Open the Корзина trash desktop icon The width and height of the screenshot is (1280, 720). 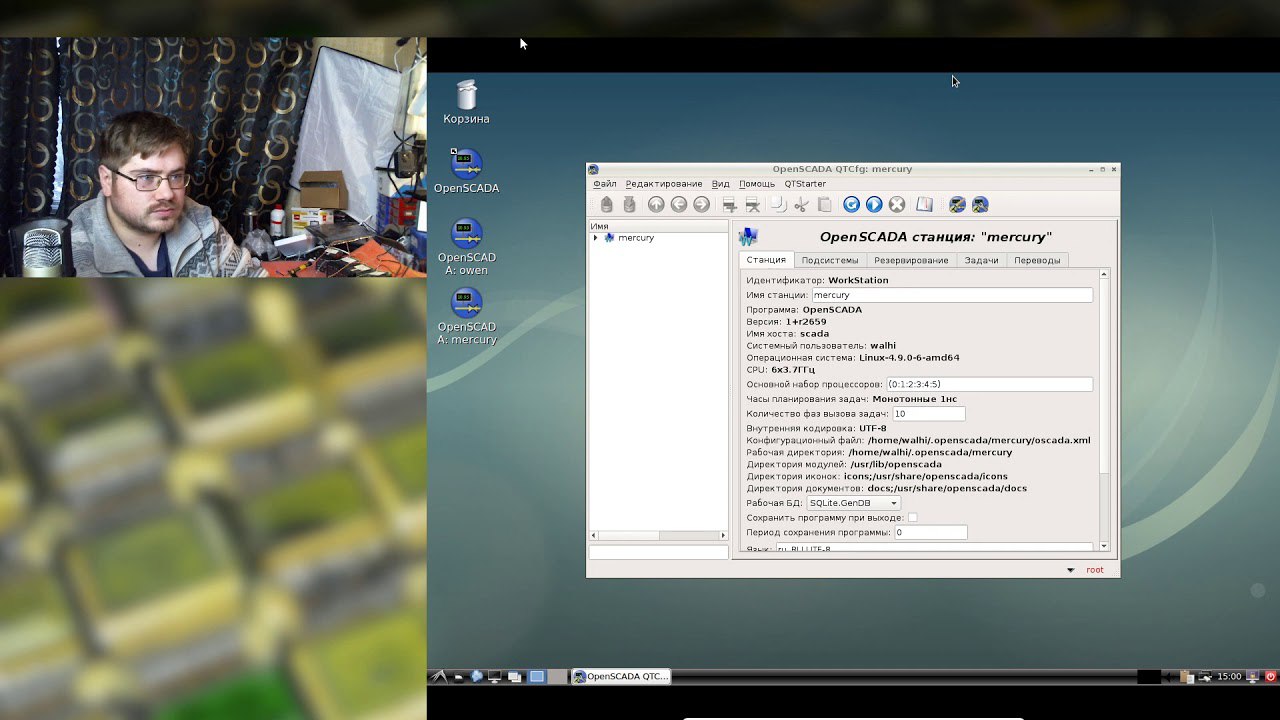click(467, 102)
